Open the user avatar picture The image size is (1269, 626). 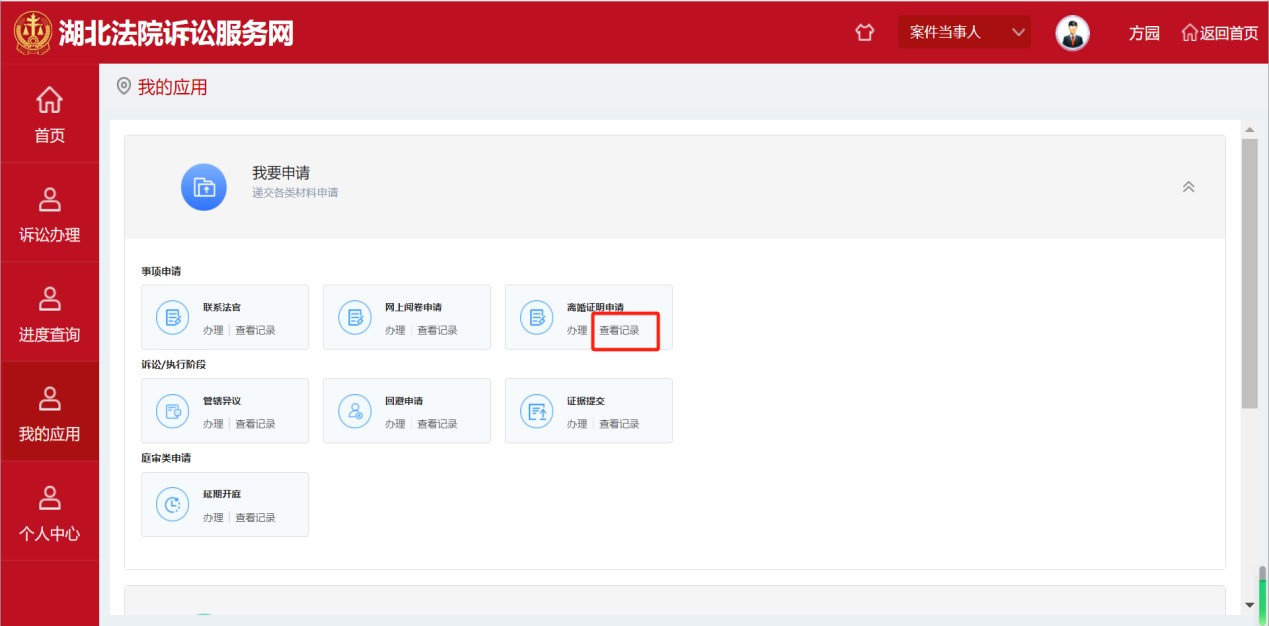[1072, 33]
